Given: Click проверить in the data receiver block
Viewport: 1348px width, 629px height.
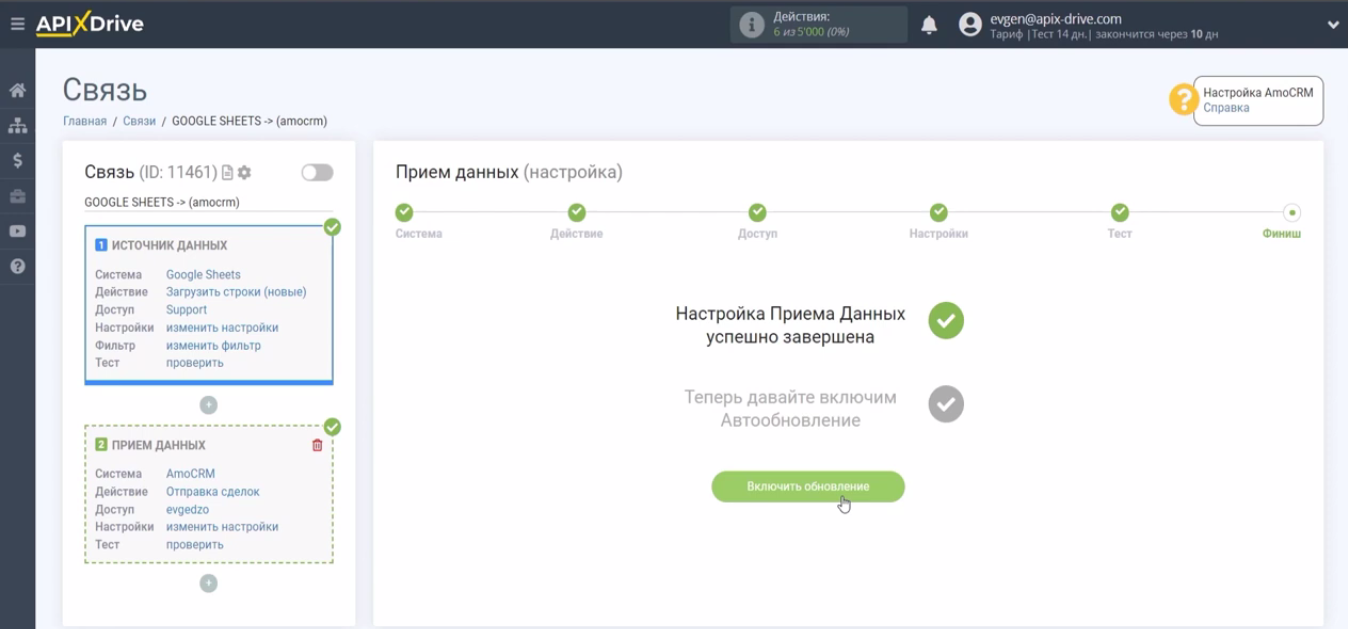Looking at the screenshot, I should [194, 545].
